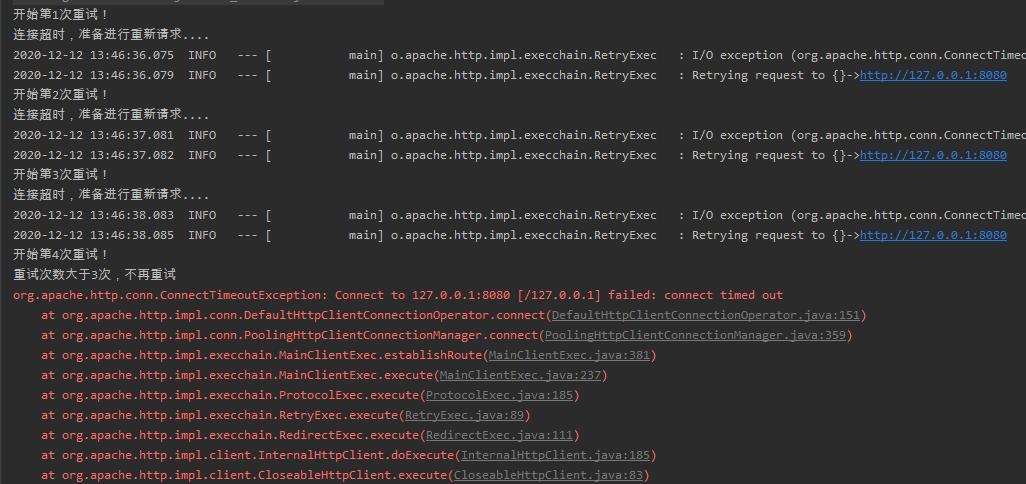This screenshot has height=484, width=1026.
Task: Click the line '开始第1次重试！'
Action: [x=61, y=15]
